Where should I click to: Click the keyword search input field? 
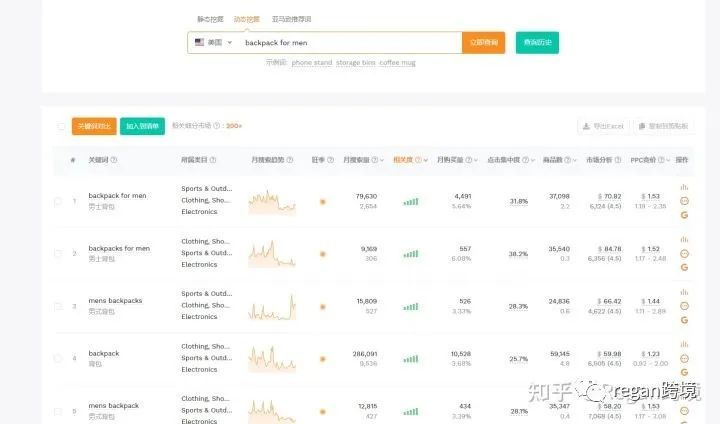click(351, 43)
